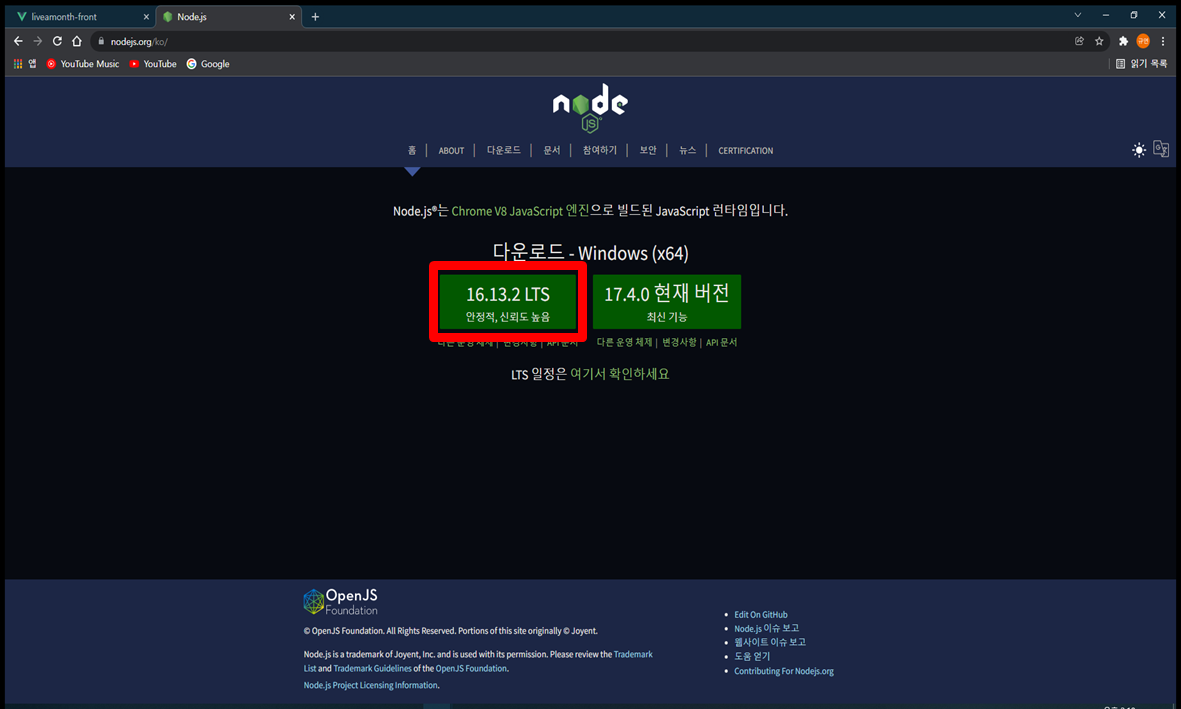
Task: Open 변경사항 link under 17.4.0
Action: point(679,342)
